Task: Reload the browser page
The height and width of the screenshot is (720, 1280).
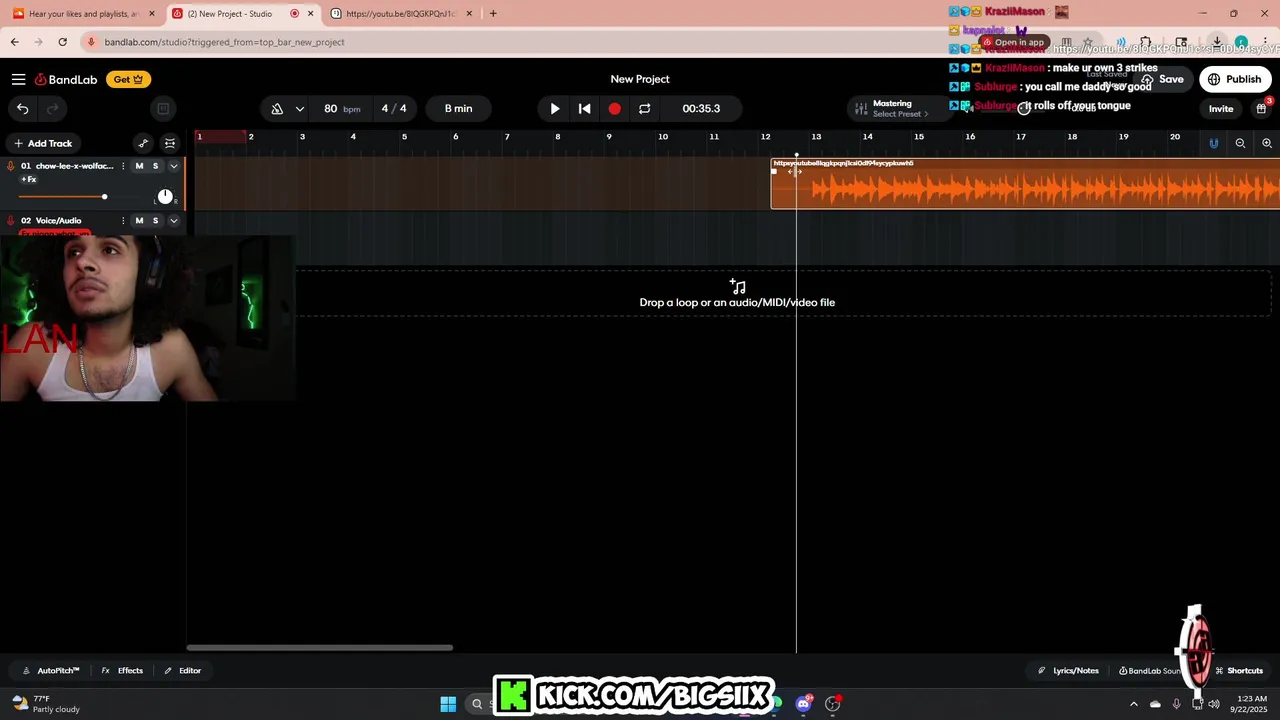Action: tap(63, 42)
